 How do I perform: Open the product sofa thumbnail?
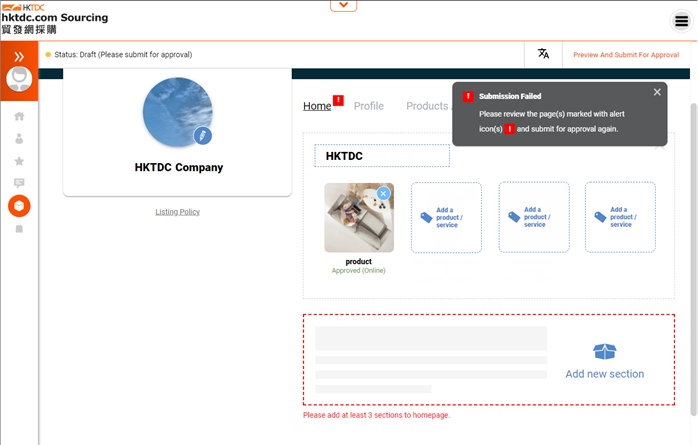coord(359,218)
